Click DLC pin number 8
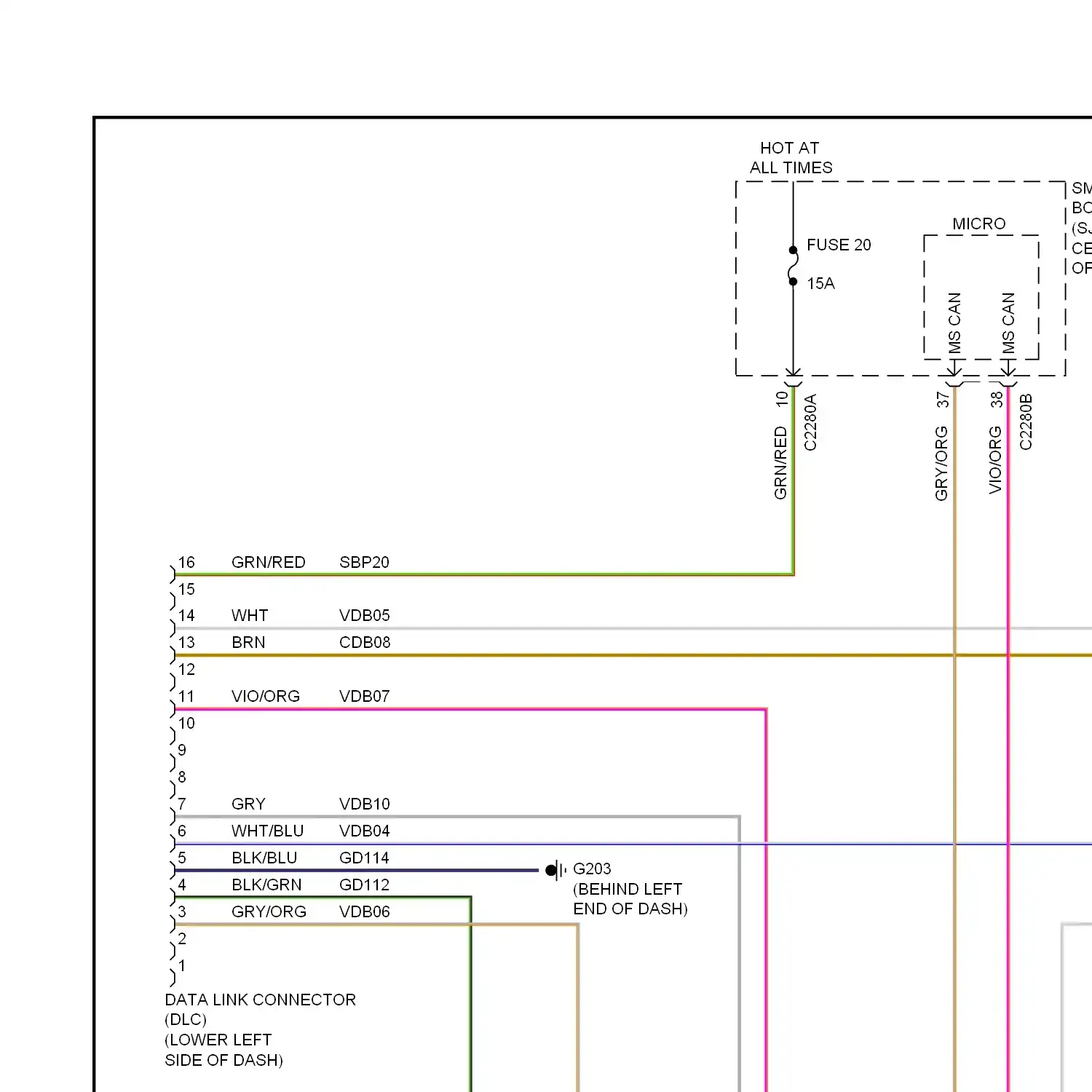This screenshot has height=1092, width=1092. coord(182,777)
